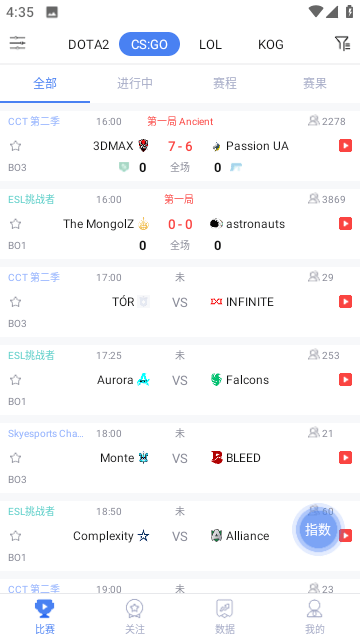Open the settings sliders icon at top left
This screenshot has width=360, height=640.
(18, 43)
